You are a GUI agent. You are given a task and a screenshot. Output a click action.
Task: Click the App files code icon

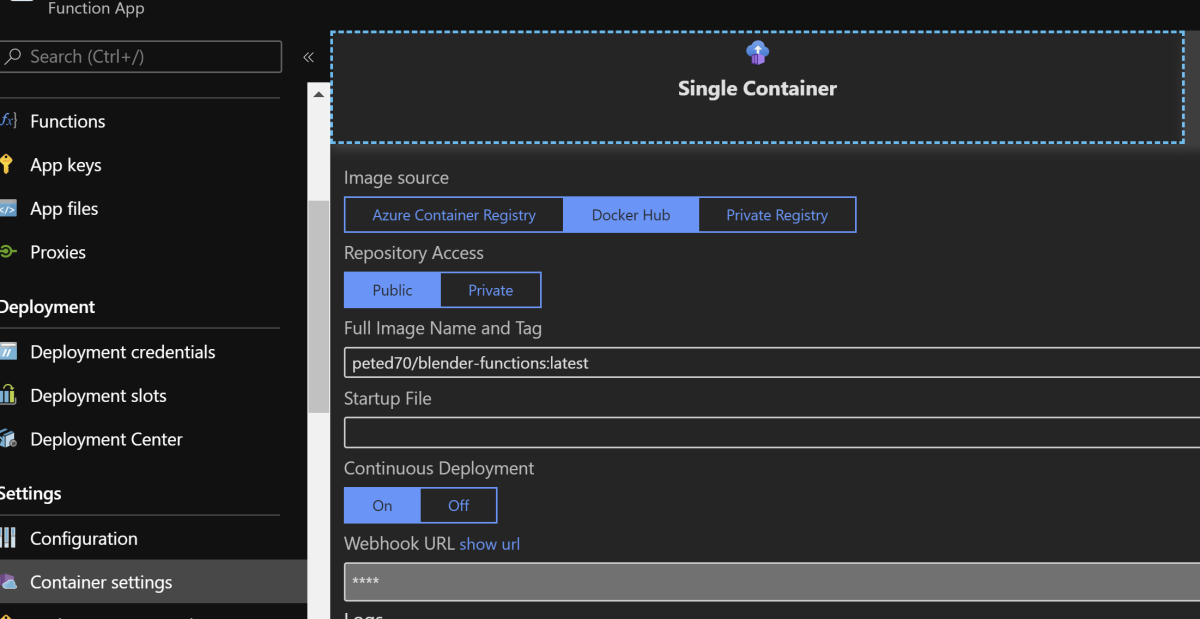(8, 209)
